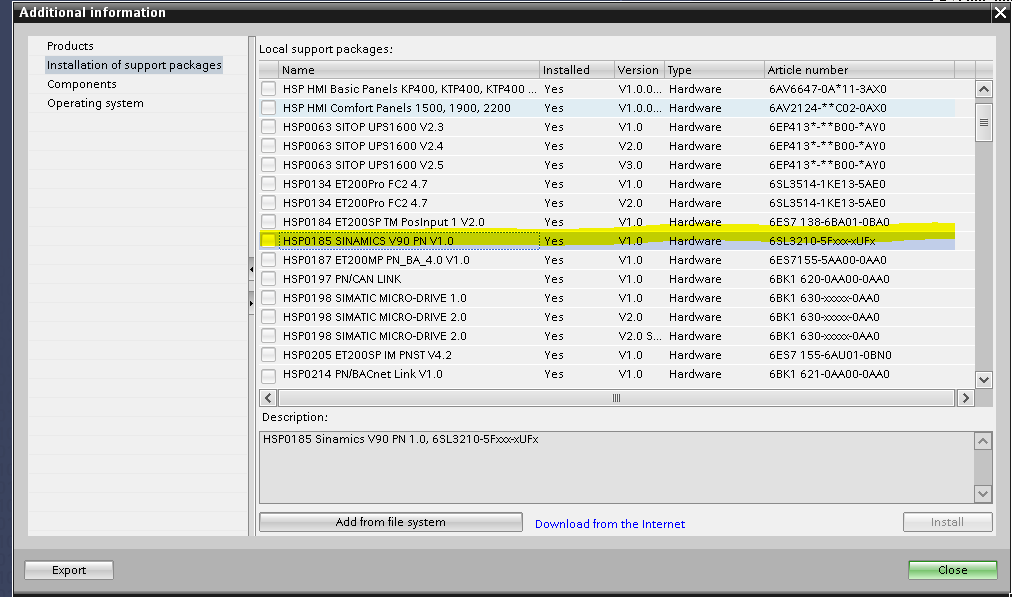
Task: Follow Download from the Internet link
Action: point(610,524)
